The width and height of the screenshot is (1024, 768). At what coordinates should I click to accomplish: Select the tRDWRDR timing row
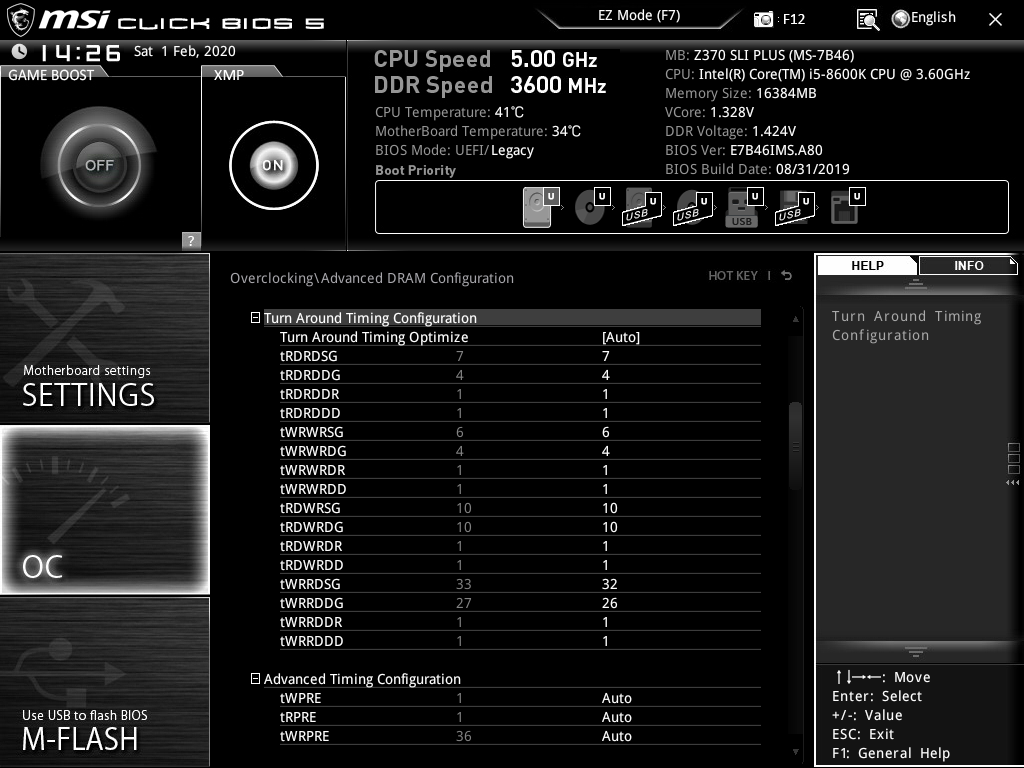point(520,545)
